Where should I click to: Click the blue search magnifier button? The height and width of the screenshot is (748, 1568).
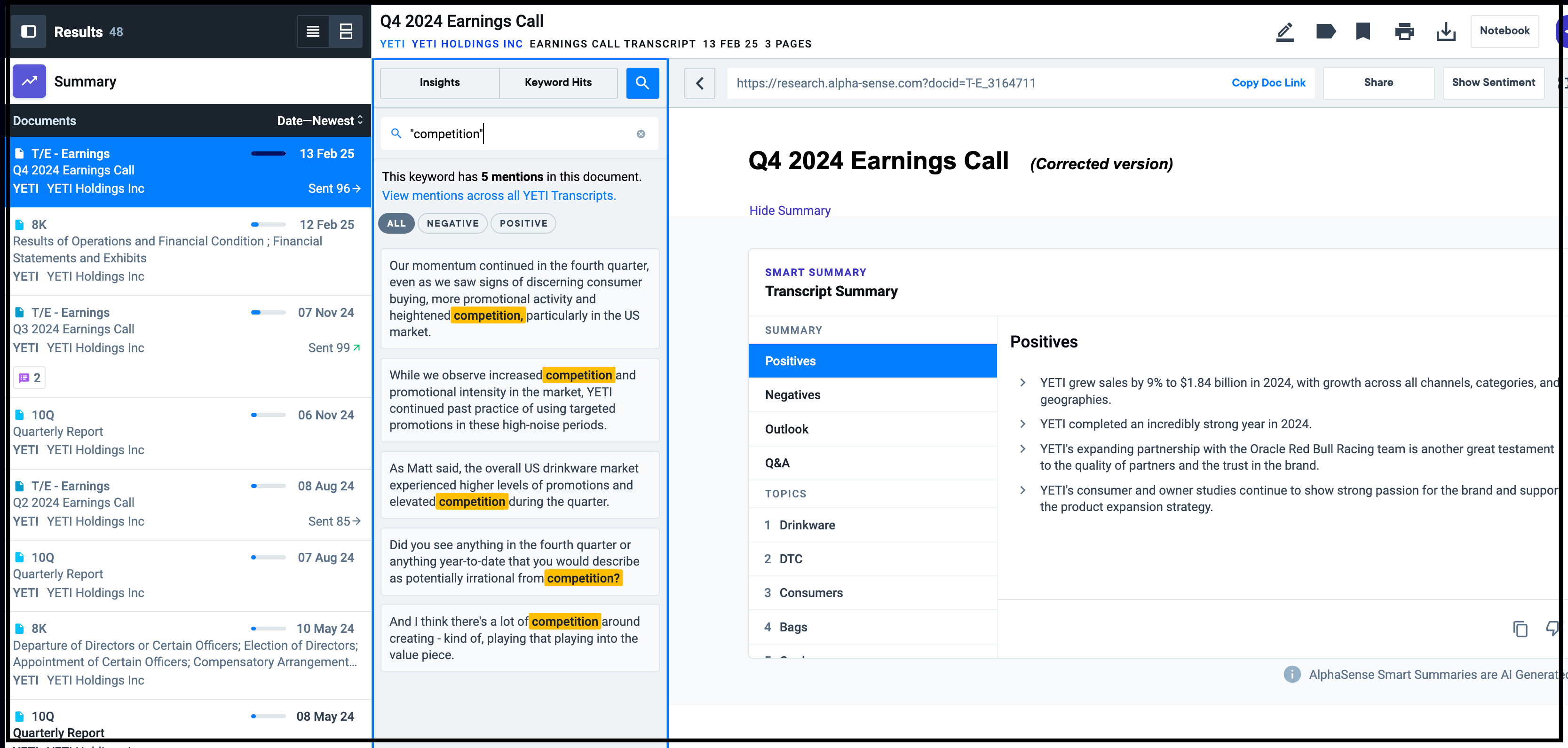coord(642,83)
